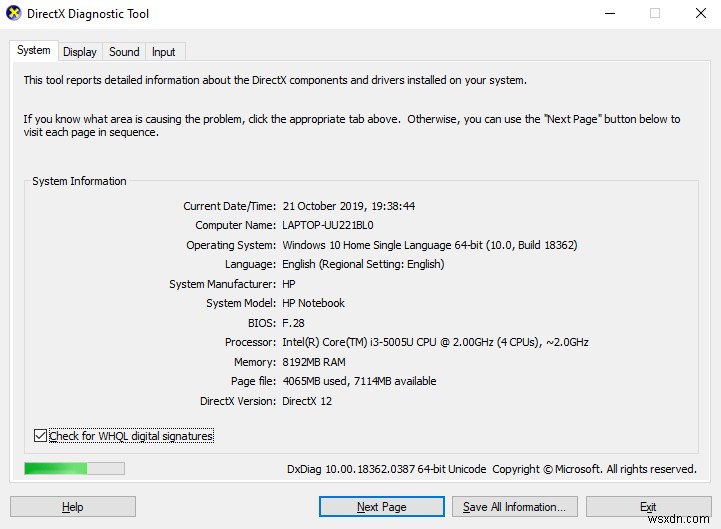Switch to the System tab
Screen dimensions: 721x529
[34, 50]
